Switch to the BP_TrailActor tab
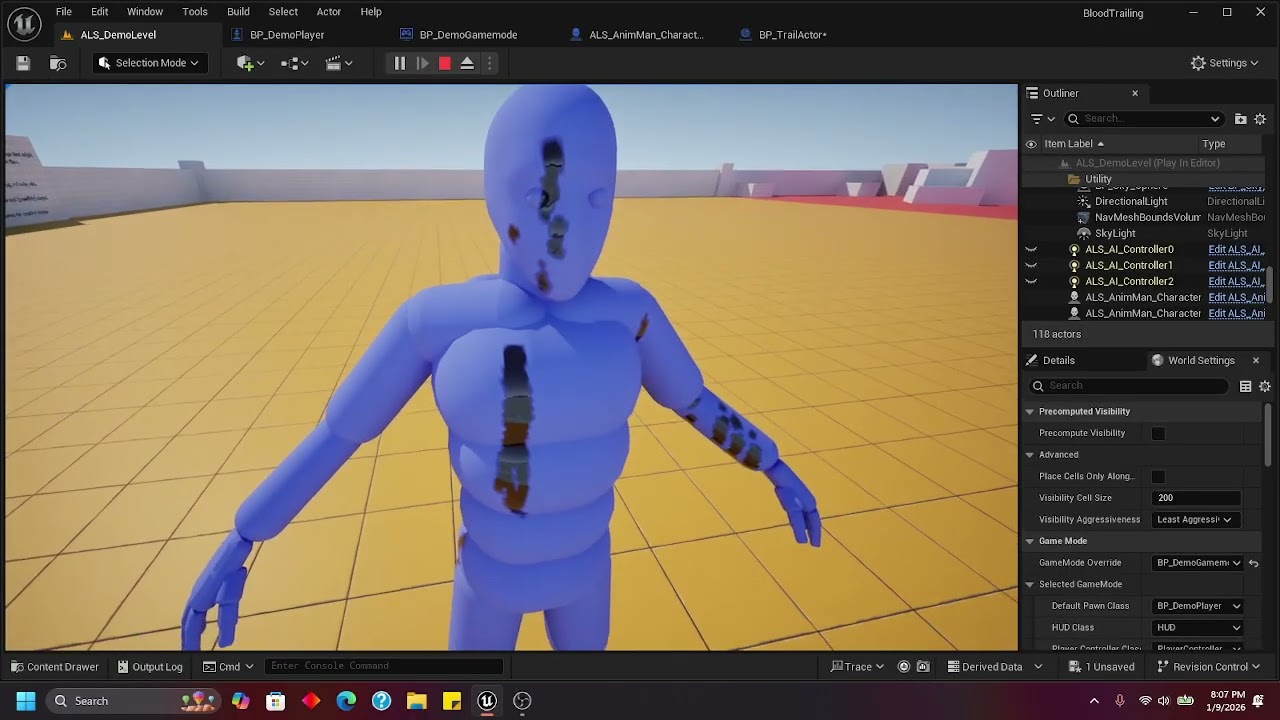1280x720 pixels. coord(792,35)
